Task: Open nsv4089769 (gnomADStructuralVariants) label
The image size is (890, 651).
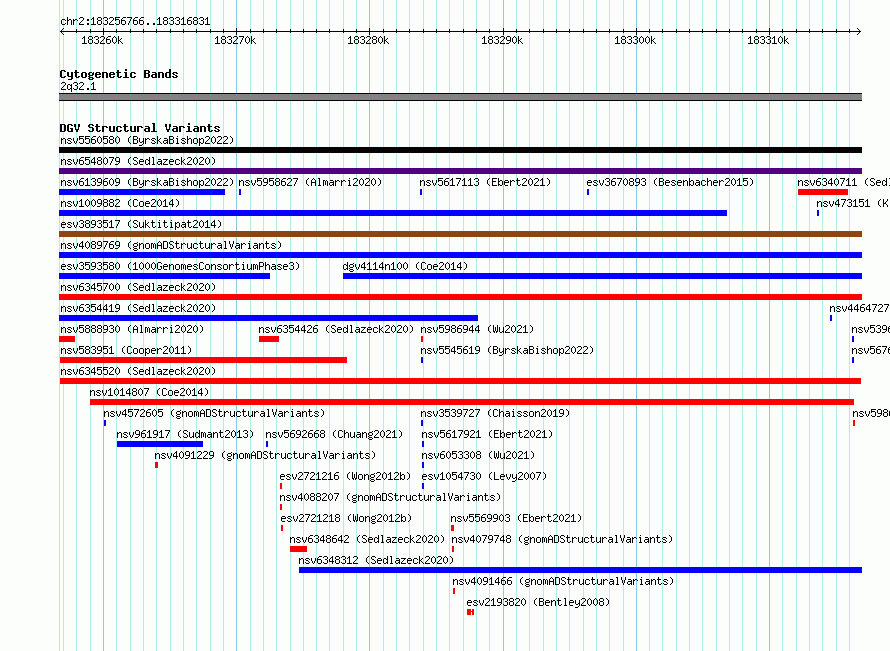Action: (171, 245)
